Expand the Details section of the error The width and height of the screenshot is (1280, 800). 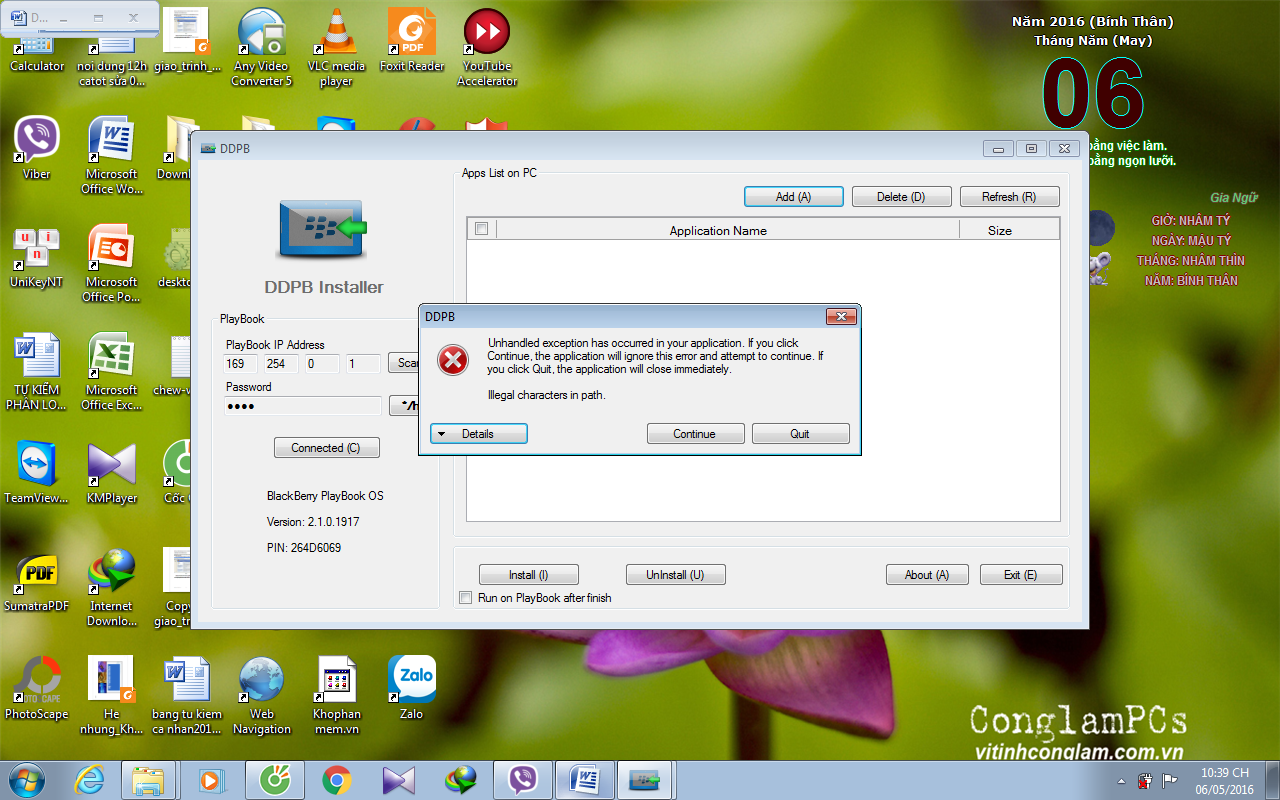(x=478, y=434)
